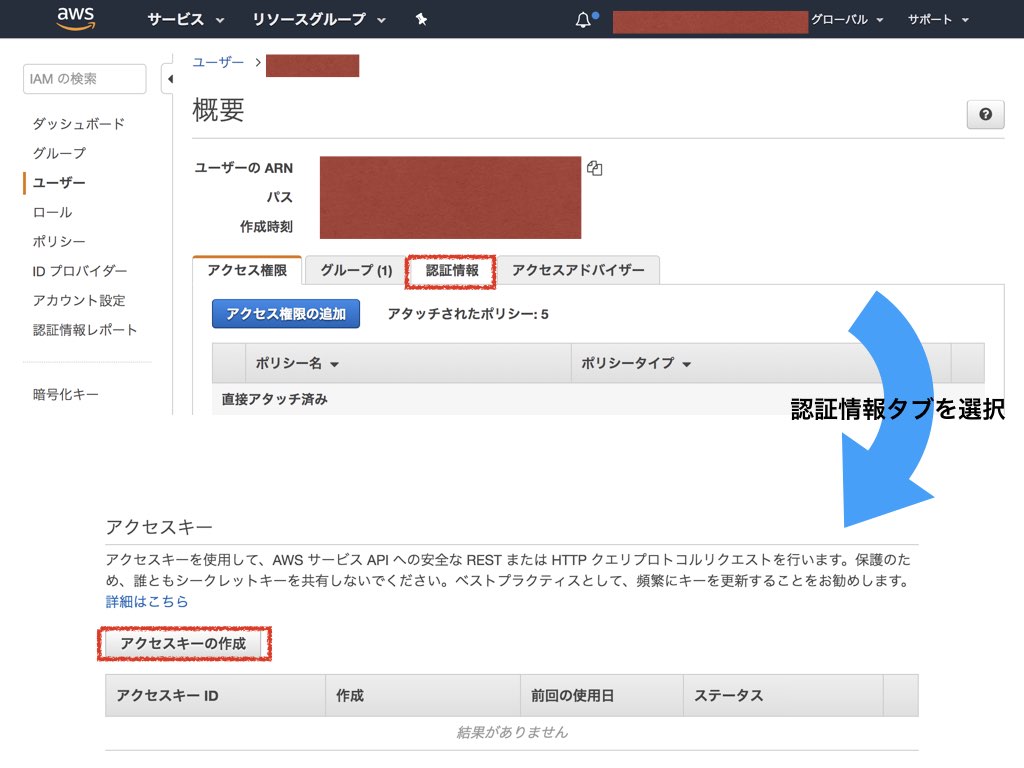Collapse the sidebar with the arrow handle

(168, 79)
